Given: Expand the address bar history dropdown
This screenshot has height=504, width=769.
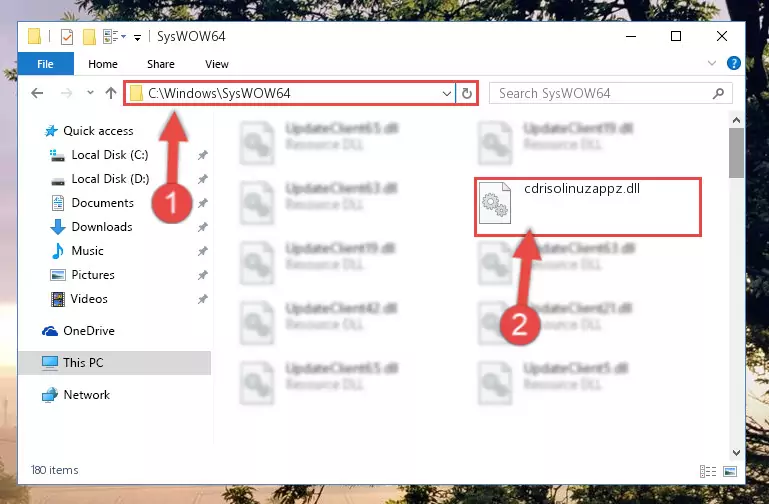Looking at the screenshot, I should point(446,93).
